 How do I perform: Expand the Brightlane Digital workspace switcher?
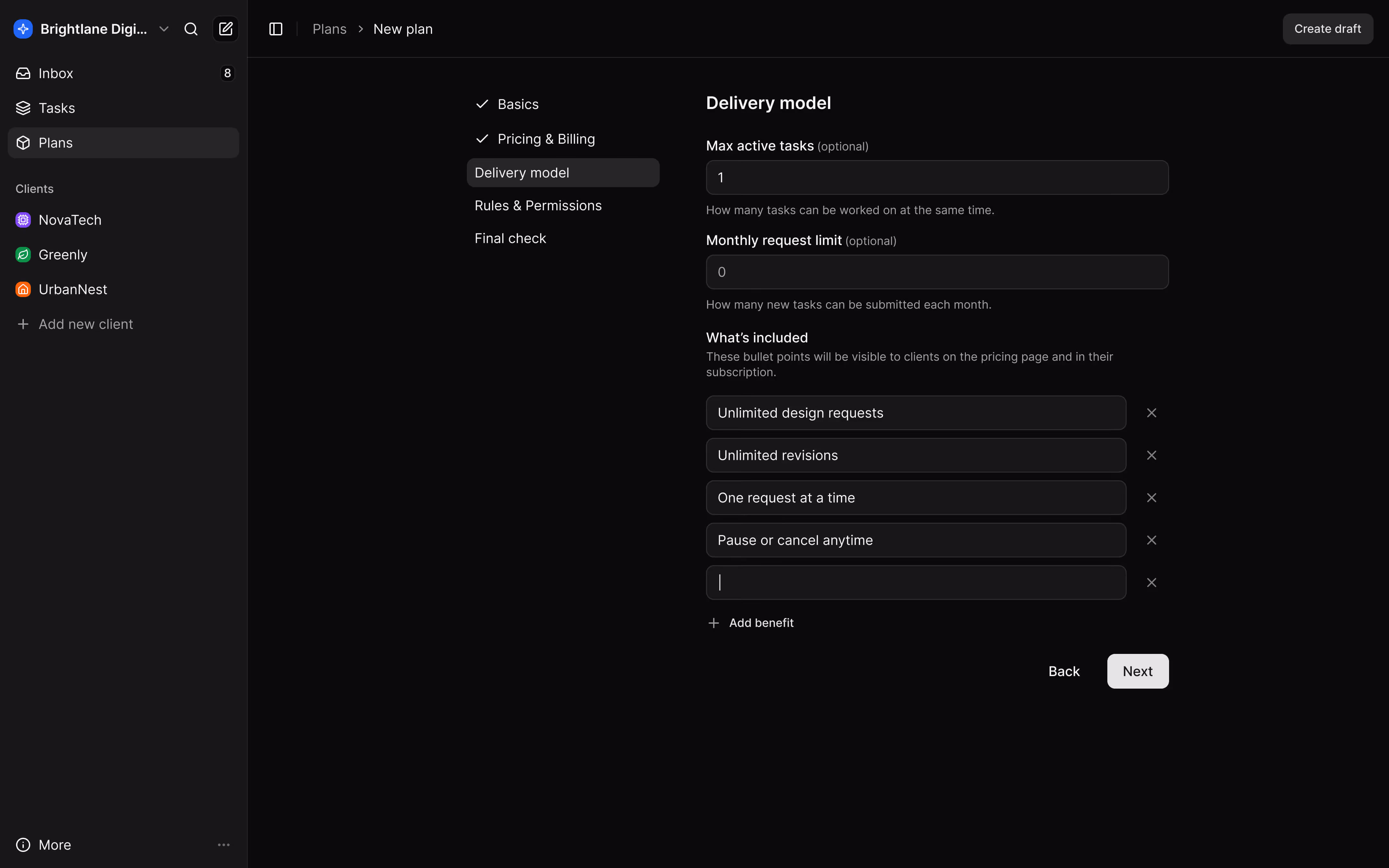tap(164, 29)
